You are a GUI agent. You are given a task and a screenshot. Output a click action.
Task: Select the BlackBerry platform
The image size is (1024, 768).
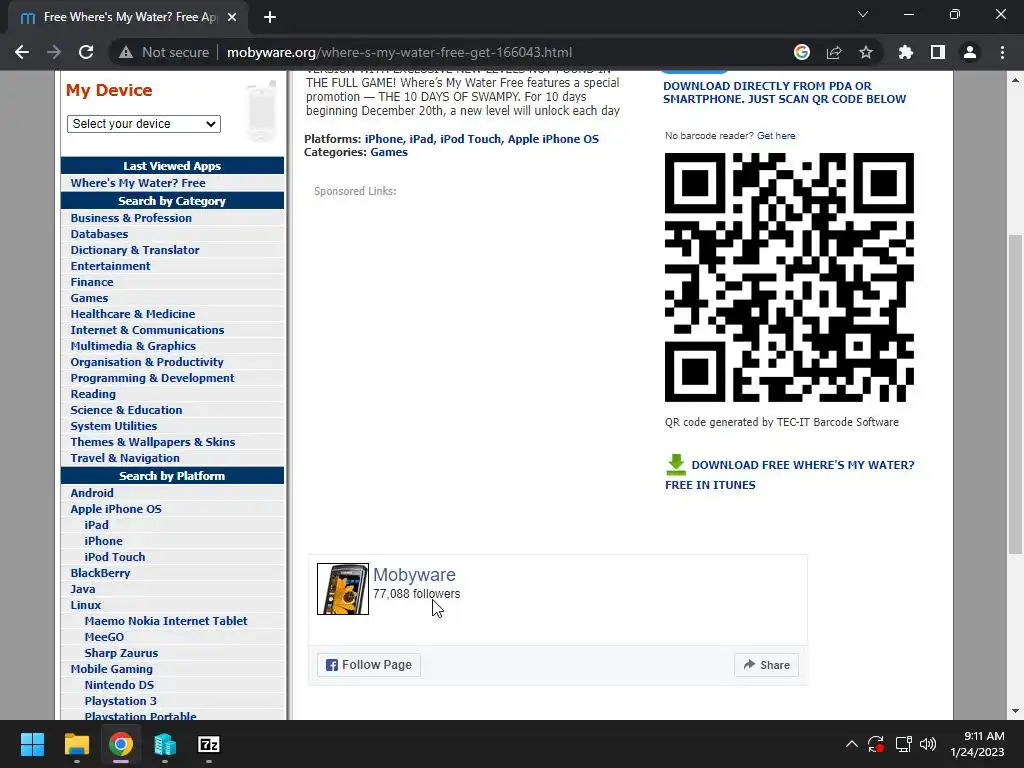tap(101, 573)
